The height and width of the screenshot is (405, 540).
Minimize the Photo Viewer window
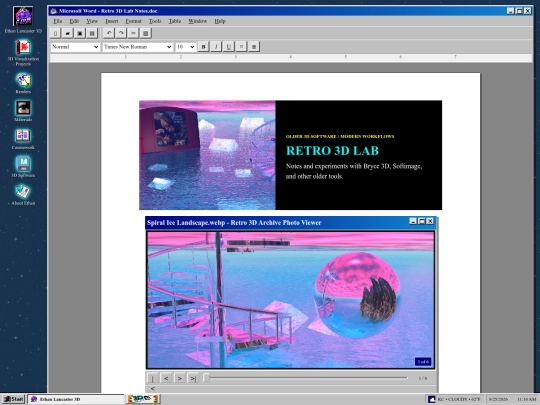pyautogui.click(x=413, y=221)
